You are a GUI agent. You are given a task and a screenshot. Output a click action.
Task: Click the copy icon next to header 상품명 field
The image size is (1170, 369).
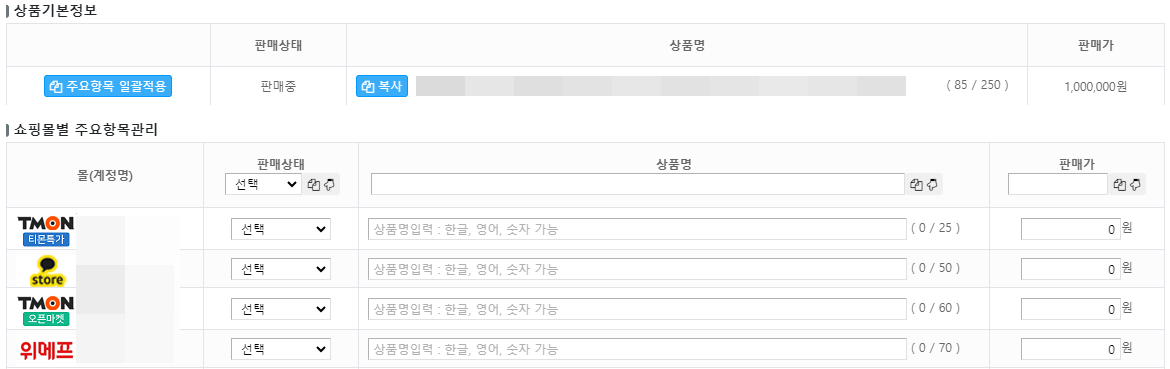point(917,185)
